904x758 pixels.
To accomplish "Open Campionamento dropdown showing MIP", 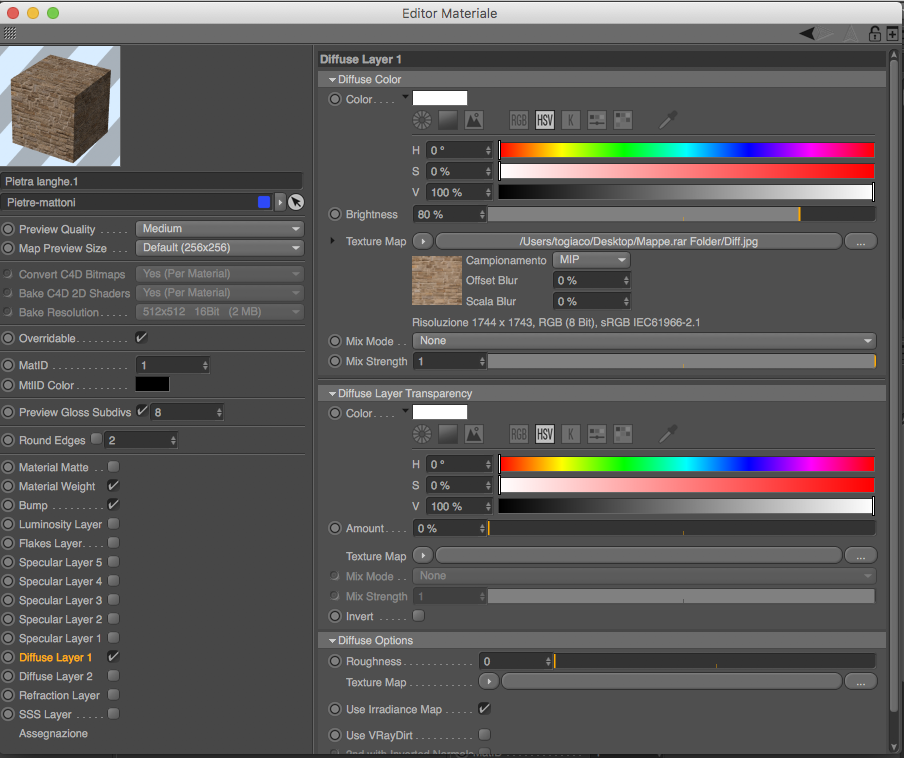I will pyautogui.click(x=592, y=259).
